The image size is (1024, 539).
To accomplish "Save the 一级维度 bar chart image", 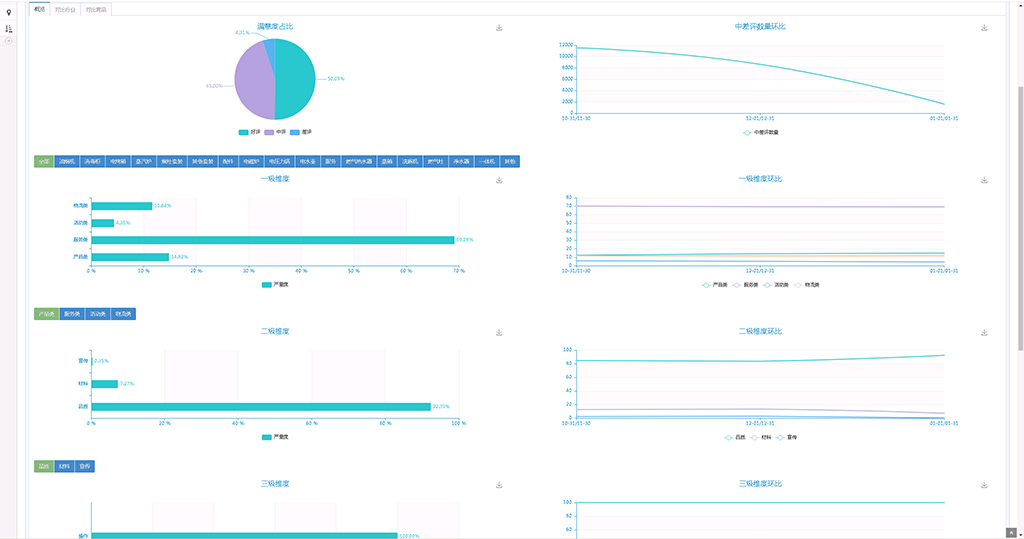I will tap(499, 181).
